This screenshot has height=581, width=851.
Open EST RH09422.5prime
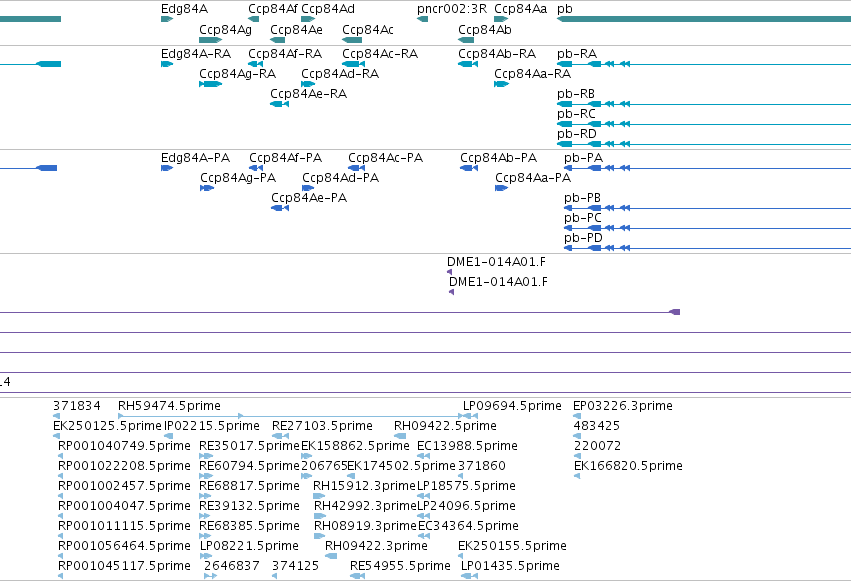tap(445, 426)
